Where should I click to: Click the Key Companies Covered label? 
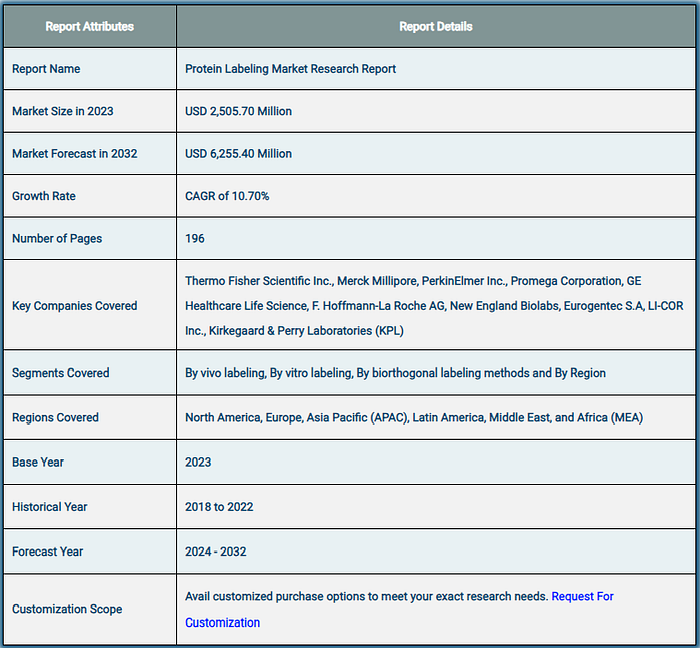coord(75,306)
